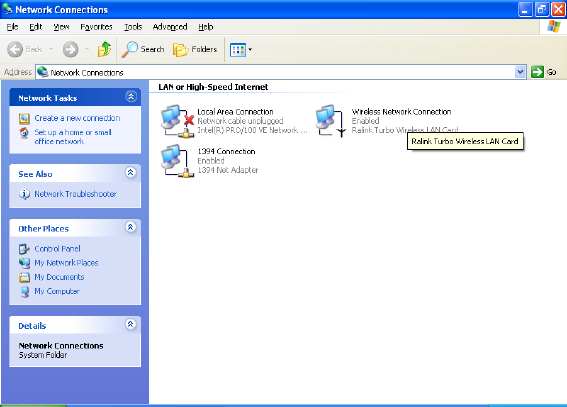Restore down the Network Connections window
Screen dimensions: 567x407
coord(542,9)
